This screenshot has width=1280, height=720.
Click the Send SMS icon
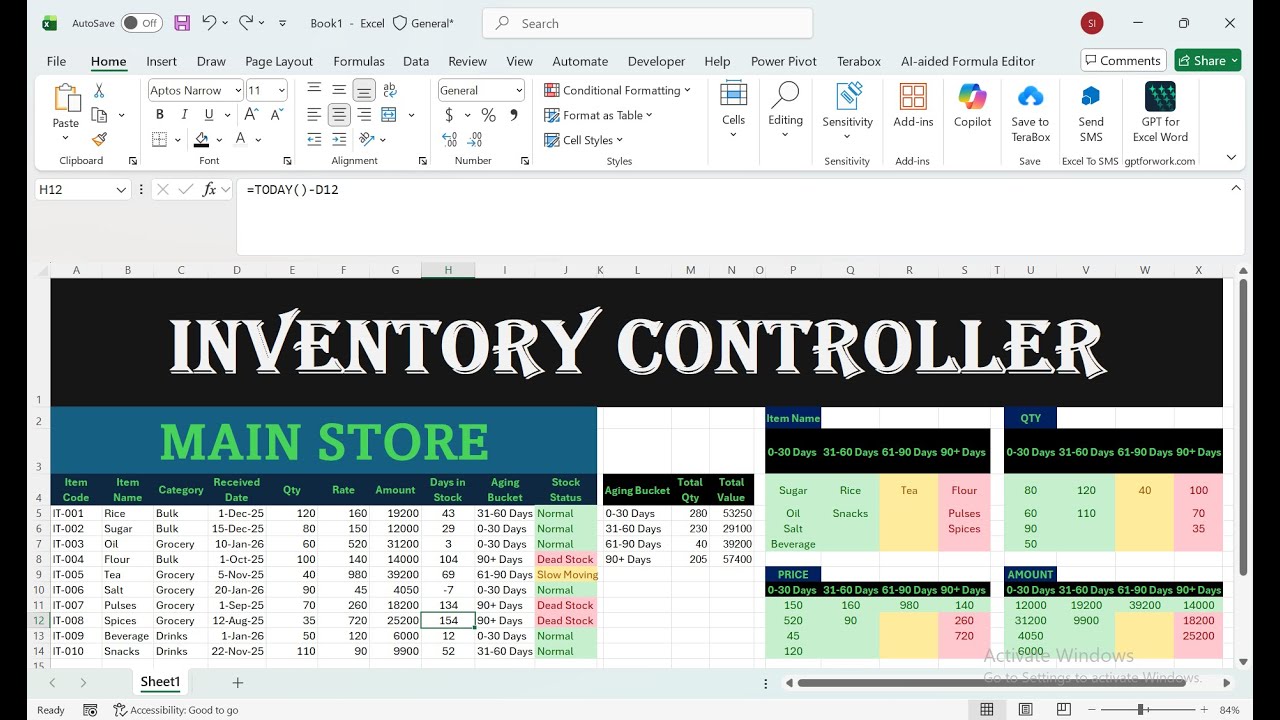[x=1091, y=113]
